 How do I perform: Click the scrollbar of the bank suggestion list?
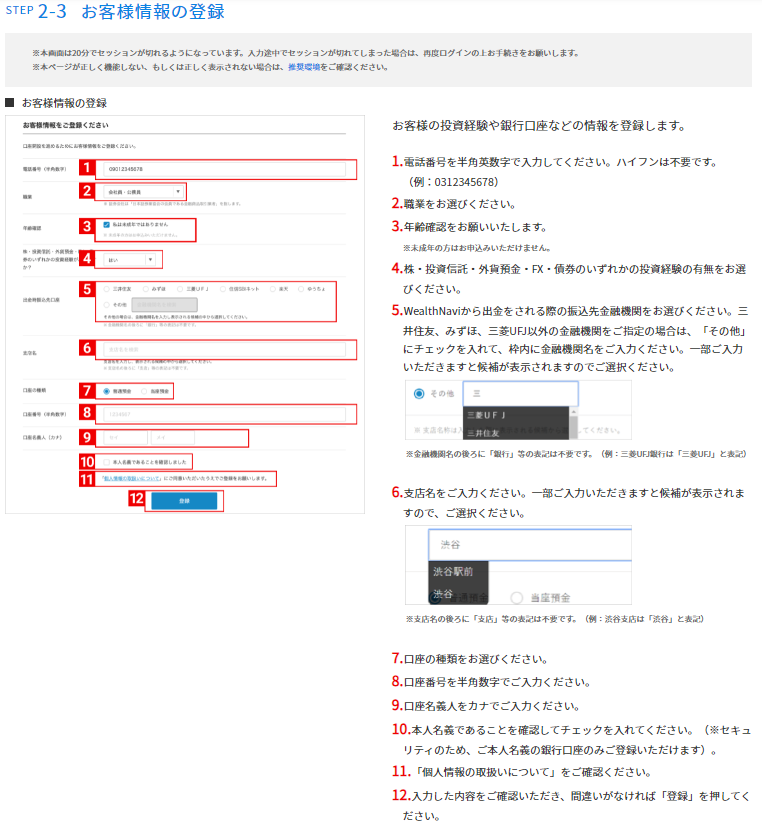pos(573,423)
